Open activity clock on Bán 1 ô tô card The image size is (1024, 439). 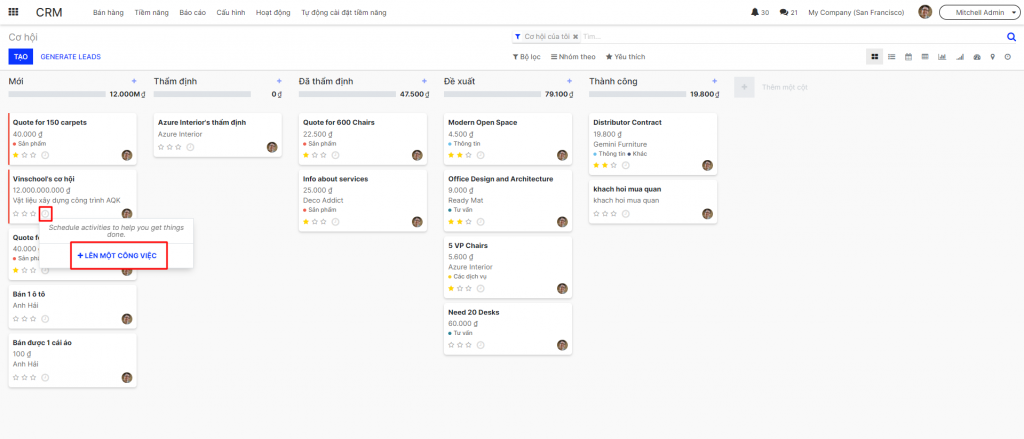[x=45, y=319]
